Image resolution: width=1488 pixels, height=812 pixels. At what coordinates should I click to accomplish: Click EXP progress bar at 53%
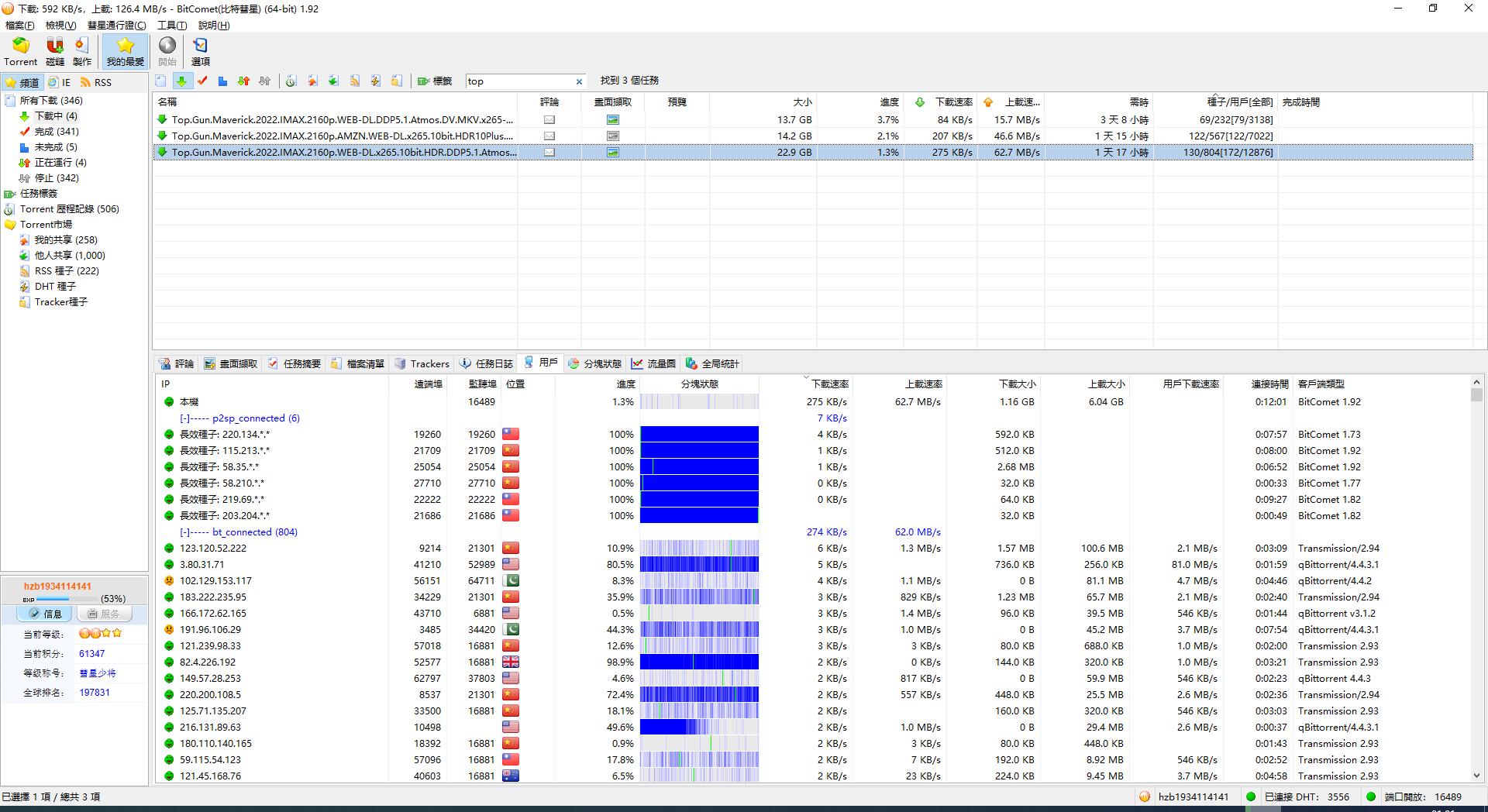[x=67, y=599]
